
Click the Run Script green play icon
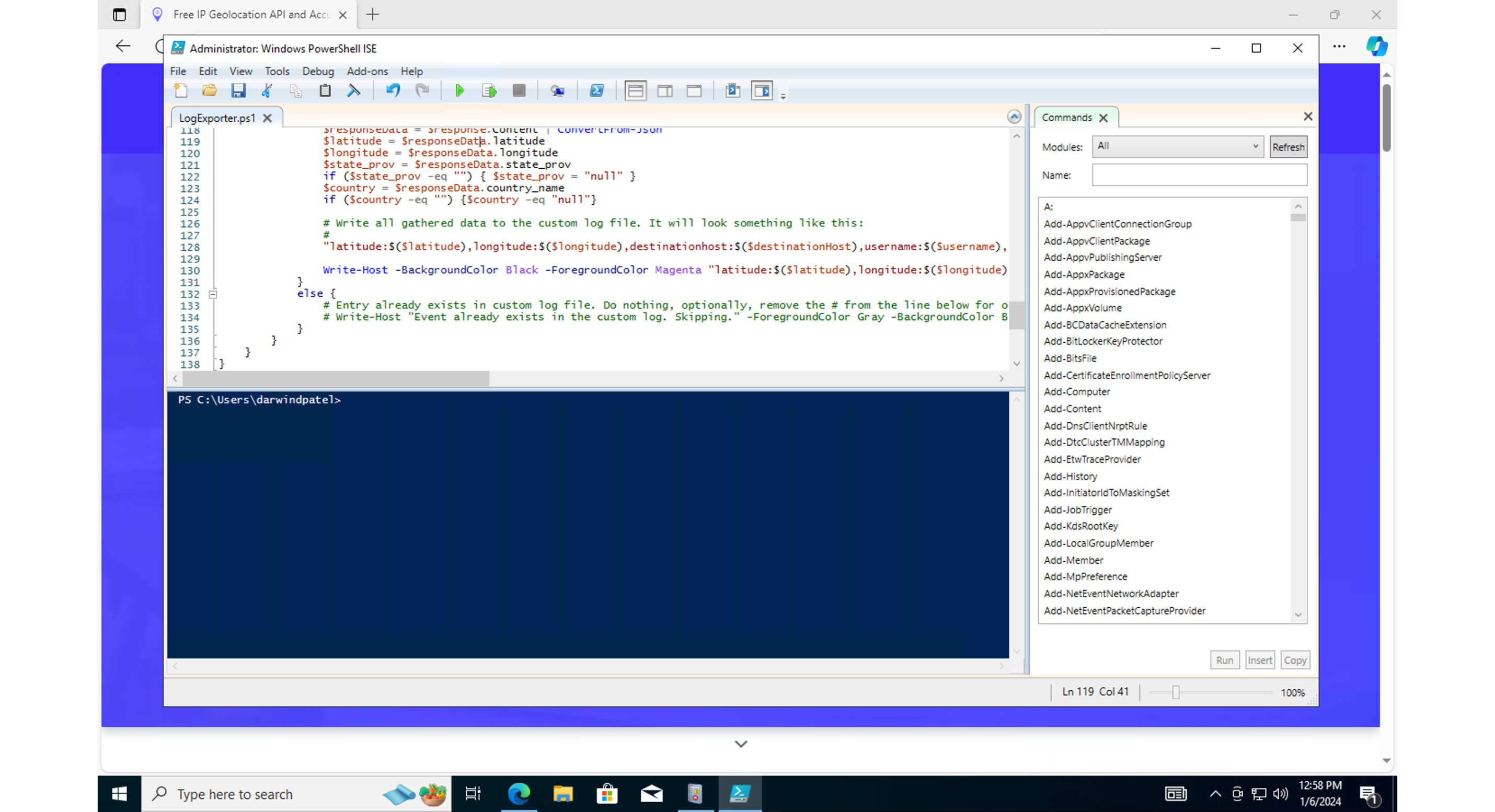459,90
